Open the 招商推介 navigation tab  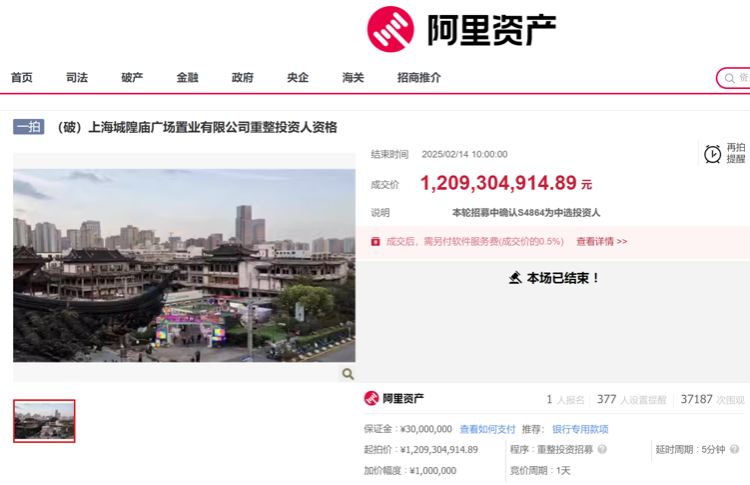(419, 77)
